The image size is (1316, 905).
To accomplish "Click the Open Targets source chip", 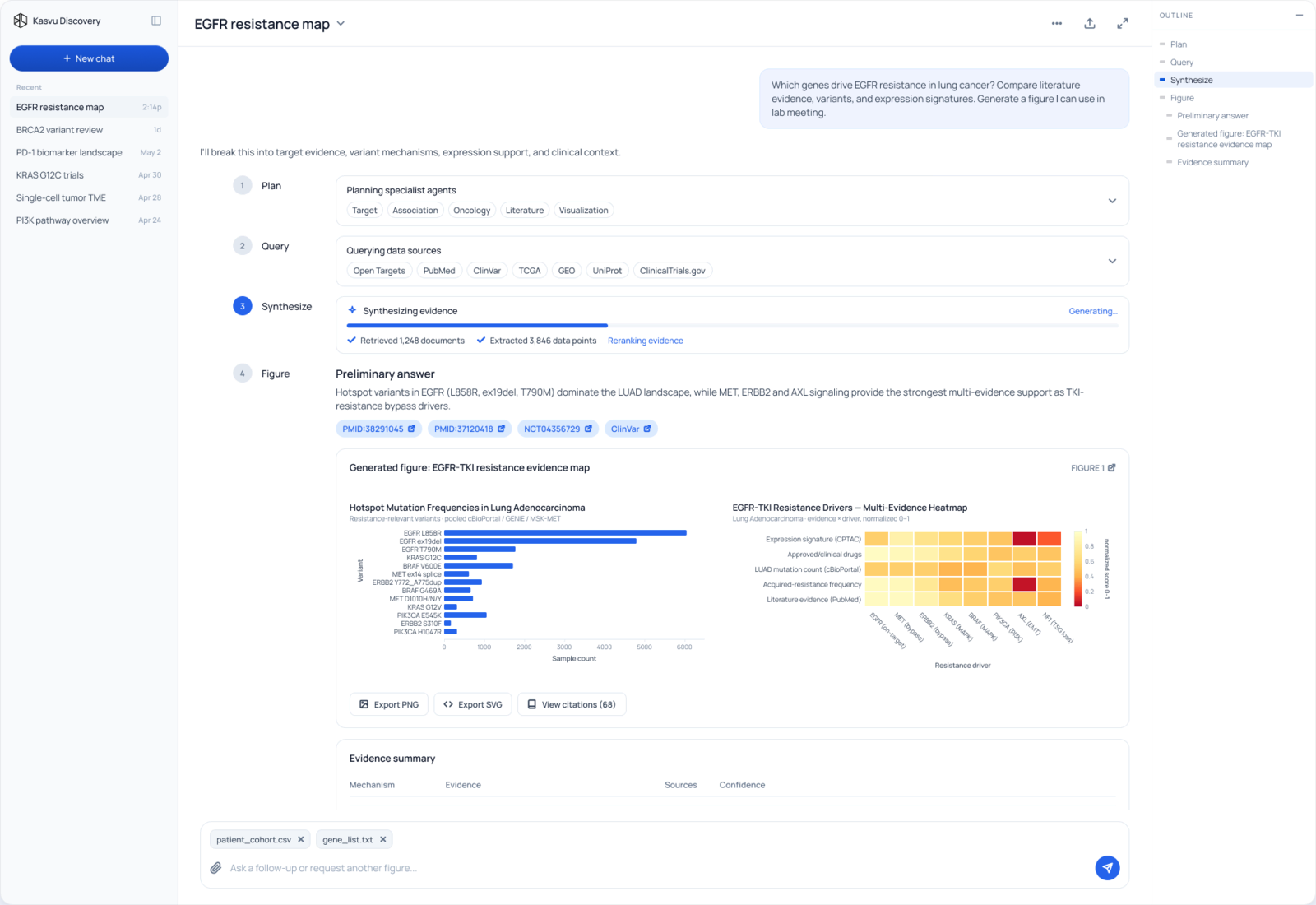I will click(x=379, y=271).
